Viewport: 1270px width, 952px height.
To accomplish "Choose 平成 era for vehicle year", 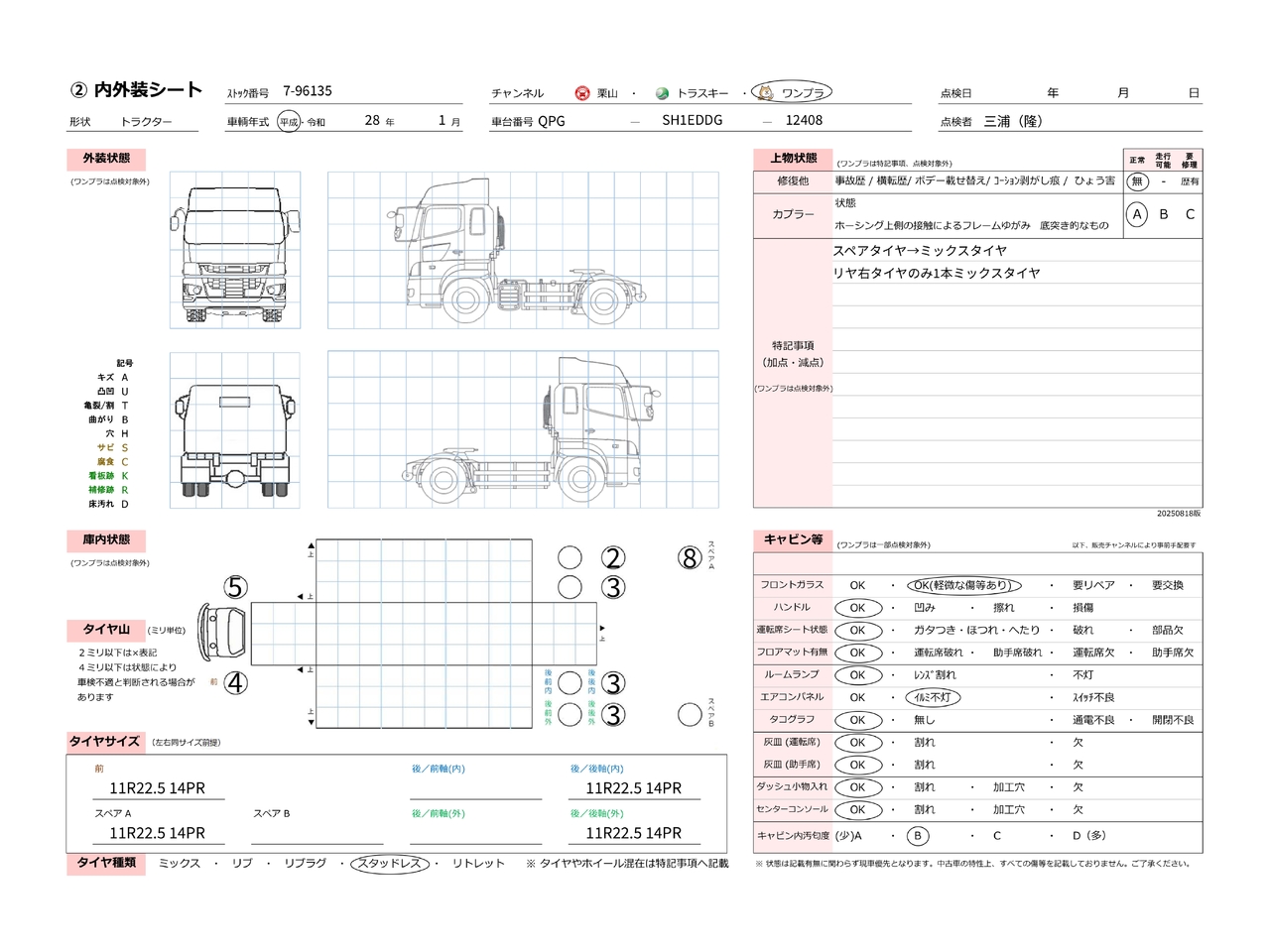I will click(288, 122).
